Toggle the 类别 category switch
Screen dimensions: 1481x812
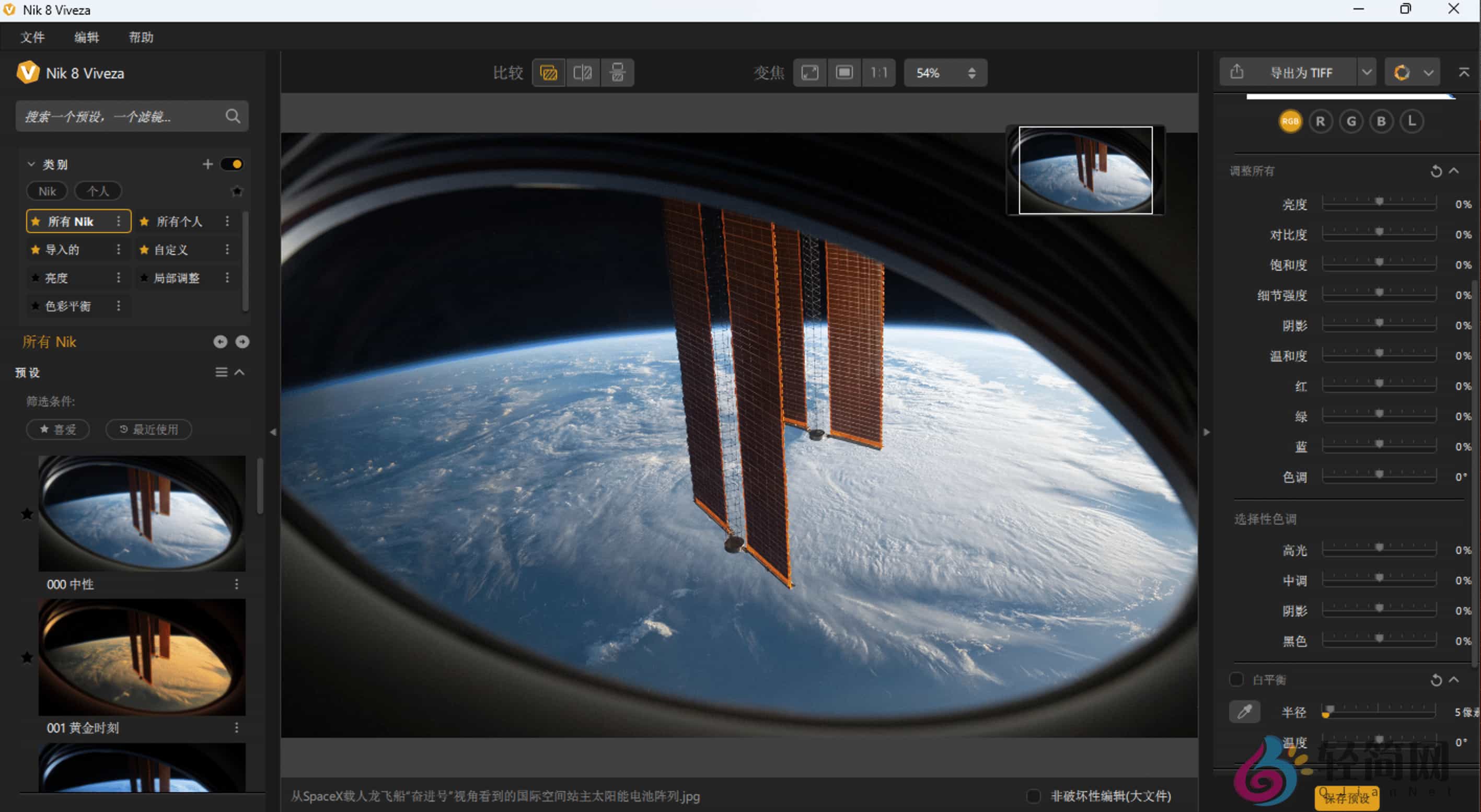(232, 165)
